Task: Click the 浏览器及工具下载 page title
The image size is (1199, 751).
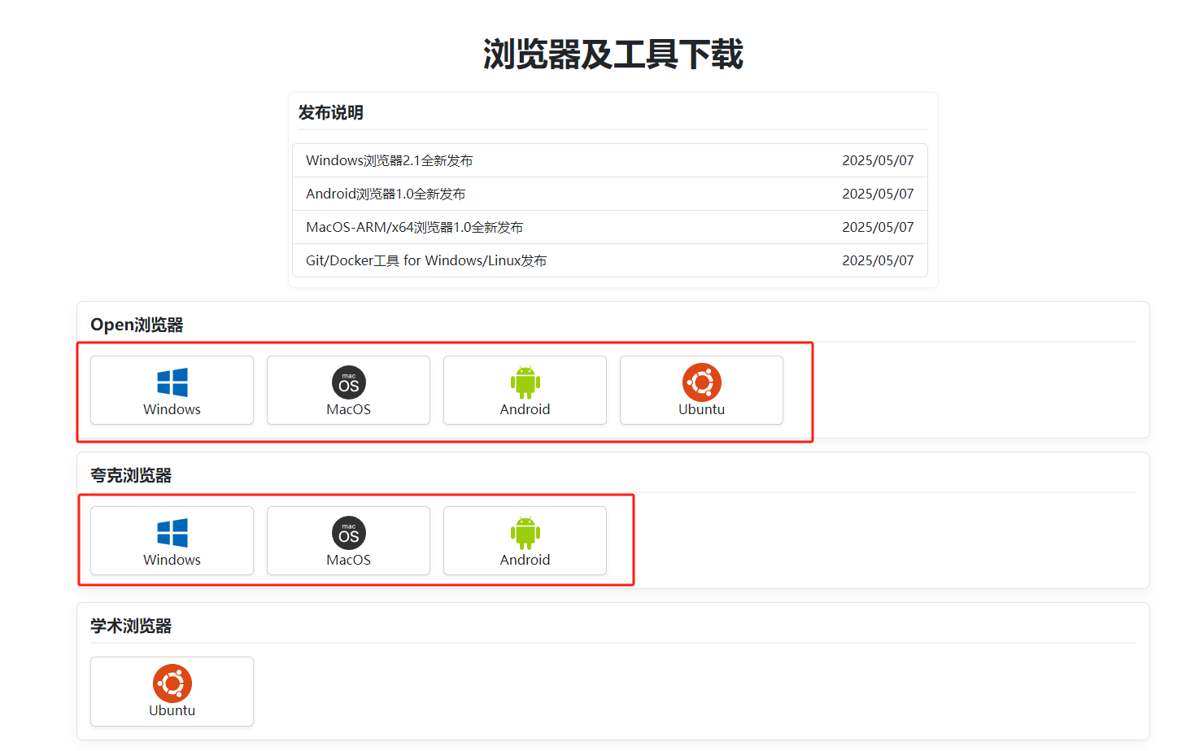Action: [612, 54]
